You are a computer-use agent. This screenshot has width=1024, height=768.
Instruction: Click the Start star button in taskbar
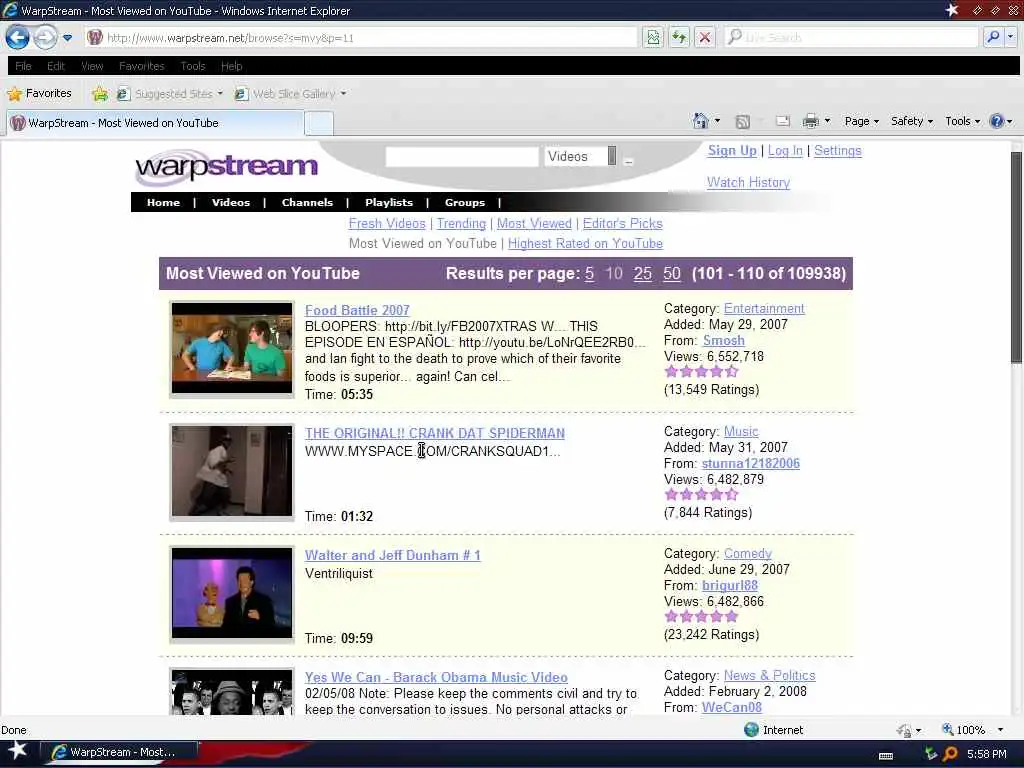[17, 751]
